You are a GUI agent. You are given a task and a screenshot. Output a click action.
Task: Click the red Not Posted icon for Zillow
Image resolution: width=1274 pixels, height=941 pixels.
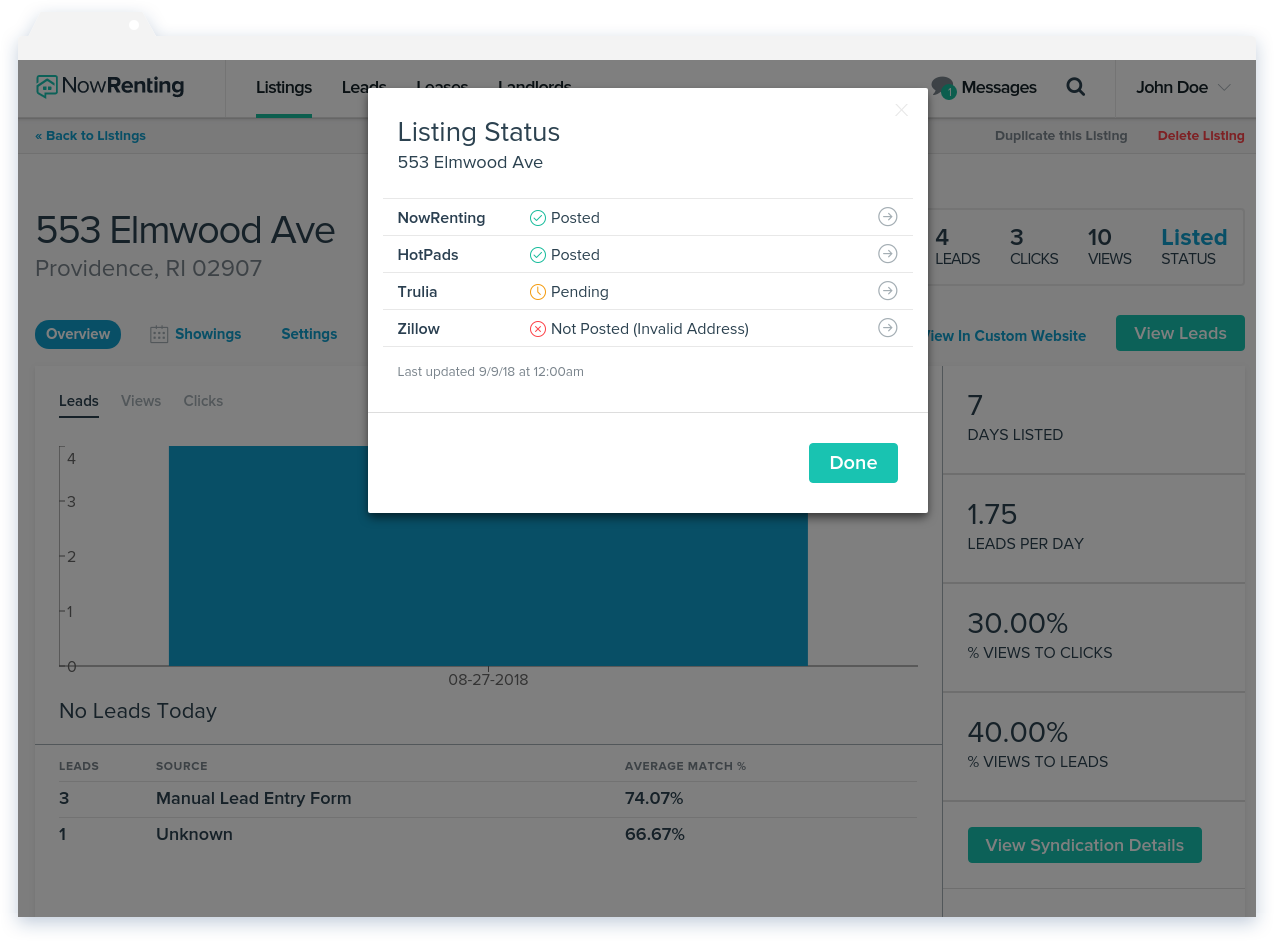pyautogui.click(x=538, y=329)
